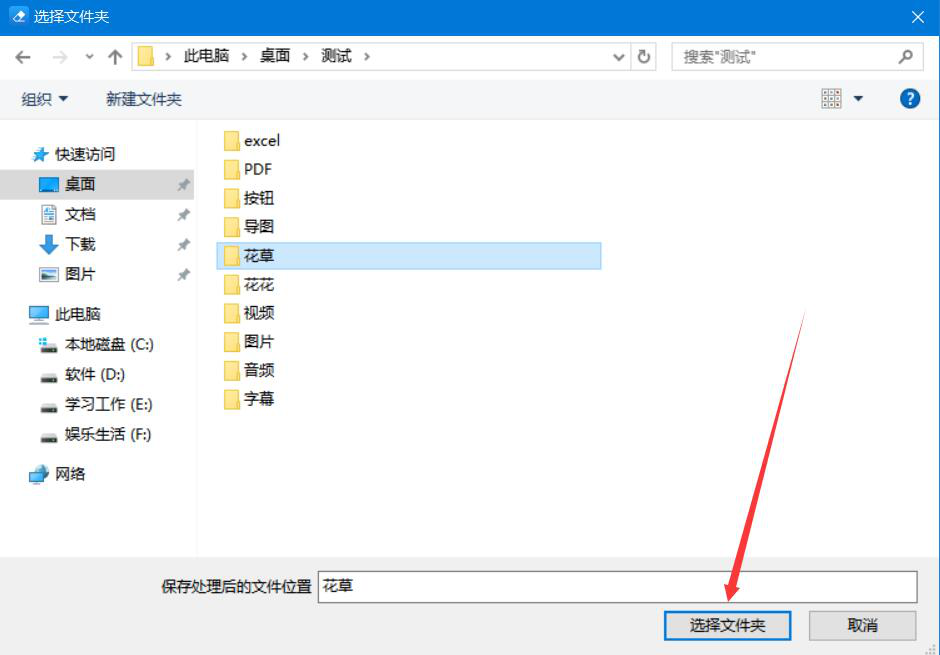This screenshot has height=655, width=940.
Task: Refresh the folder listing
Action: click(643, 57)
